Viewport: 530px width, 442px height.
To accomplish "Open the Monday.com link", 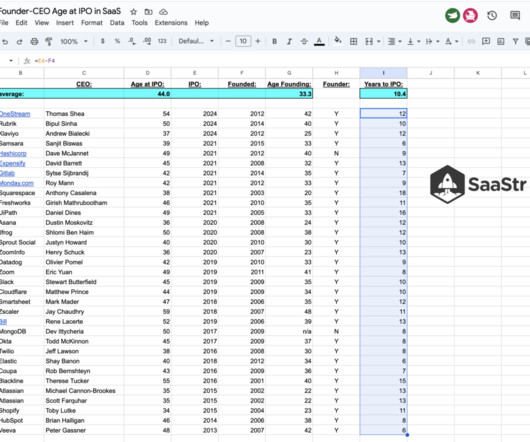I will [17, 183].
